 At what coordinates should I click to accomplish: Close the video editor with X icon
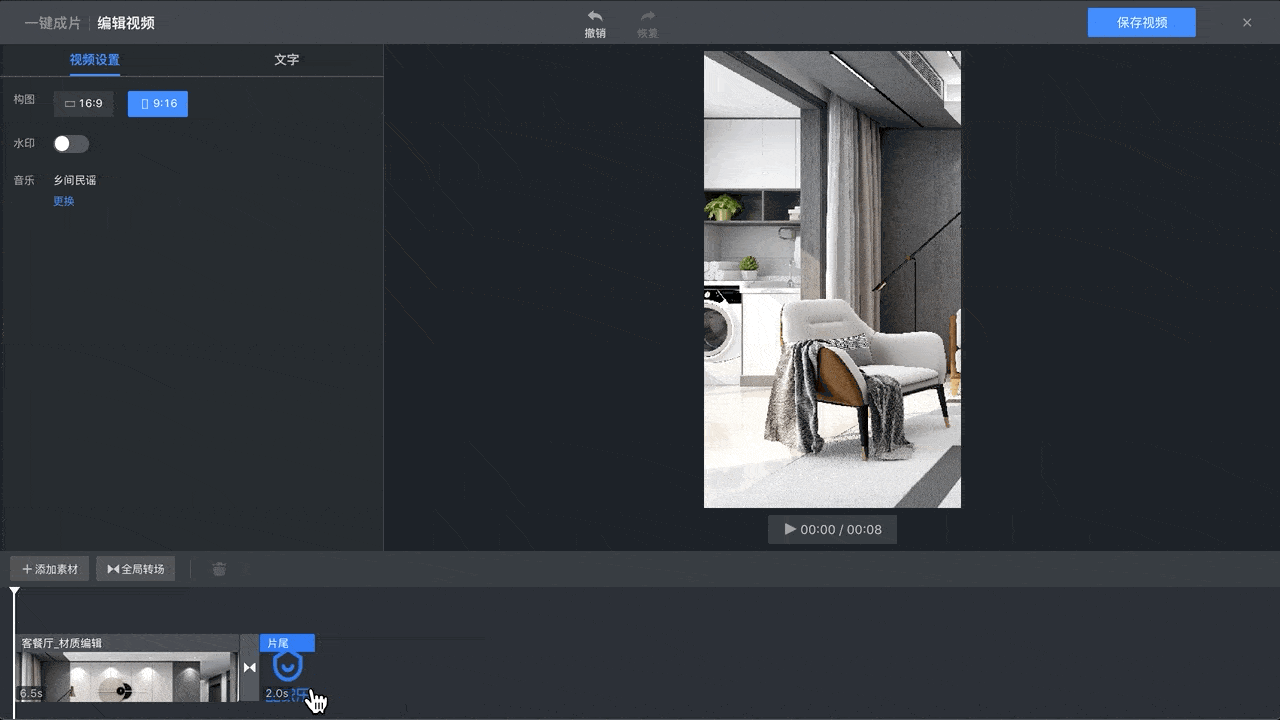[x=1246, y=22]
